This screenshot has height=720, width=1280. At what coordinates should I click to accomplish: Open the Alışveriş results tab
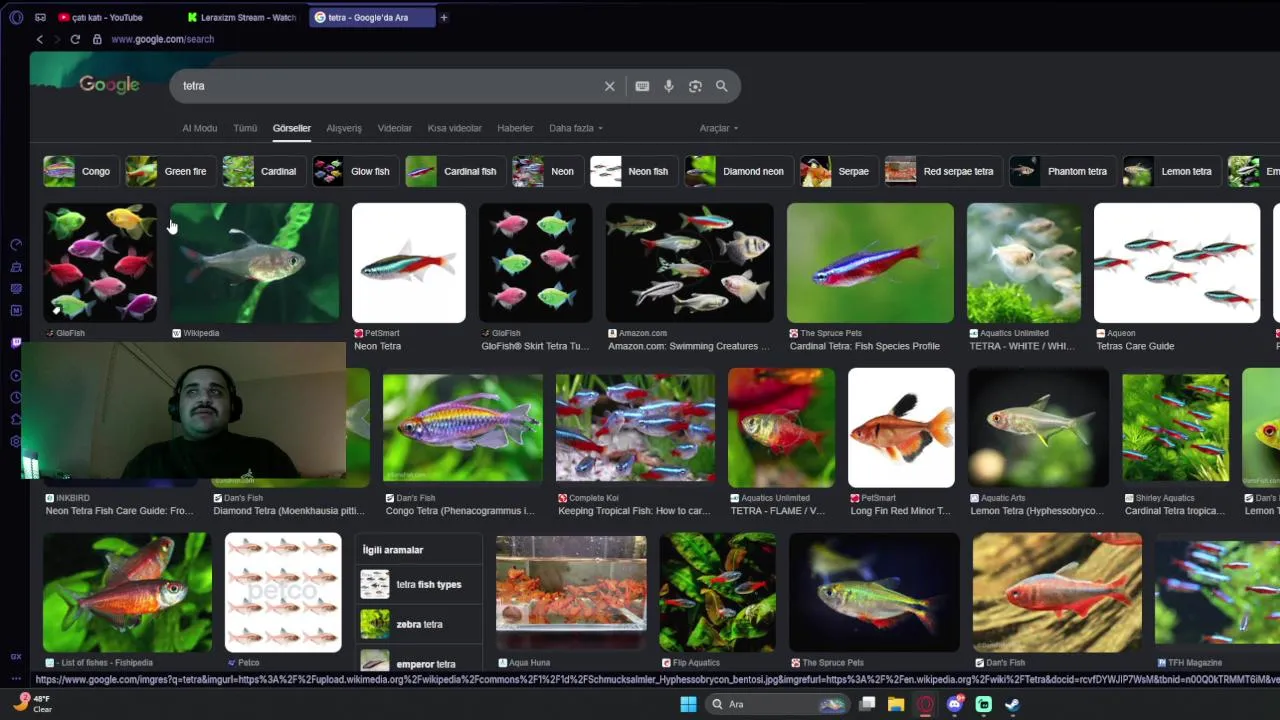click(x=344, y=128)
